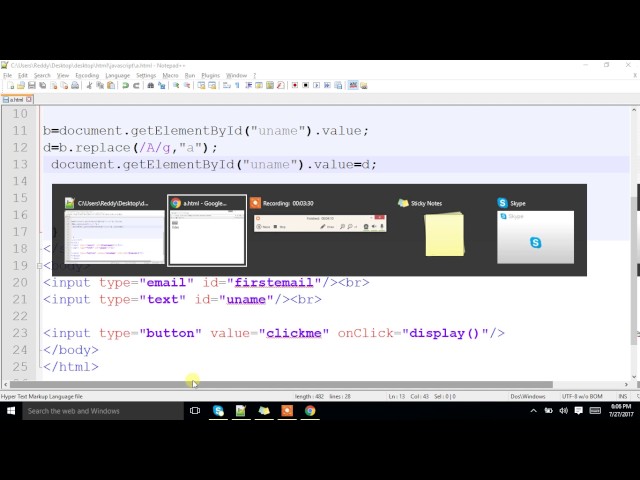The width and height of the screenshot is (640, 480).
Task: Click the New file toolbar icon
Action: [x=6, y=86]
